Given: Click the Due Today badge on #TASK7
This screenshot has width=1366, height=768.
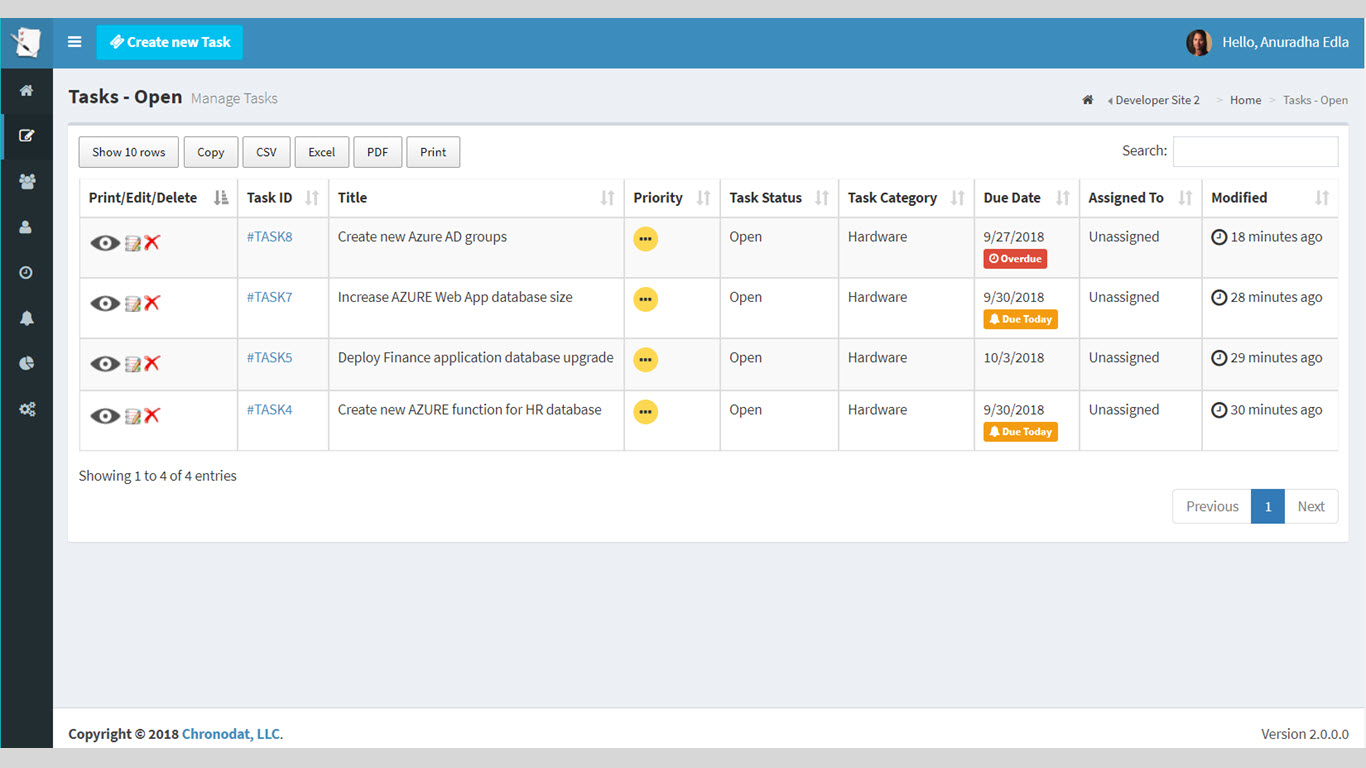Looking at the screenshot, I should point(1020,320).
